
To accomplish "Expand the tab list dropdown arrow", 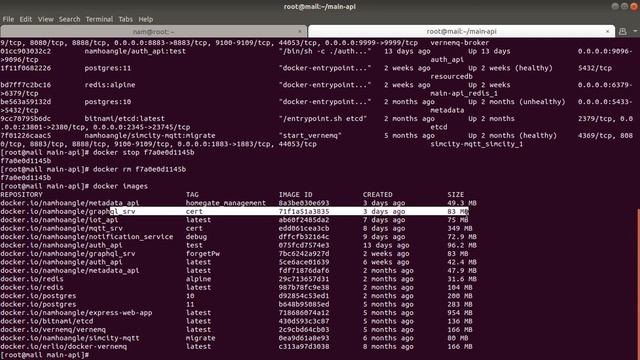I will point(635,31).
